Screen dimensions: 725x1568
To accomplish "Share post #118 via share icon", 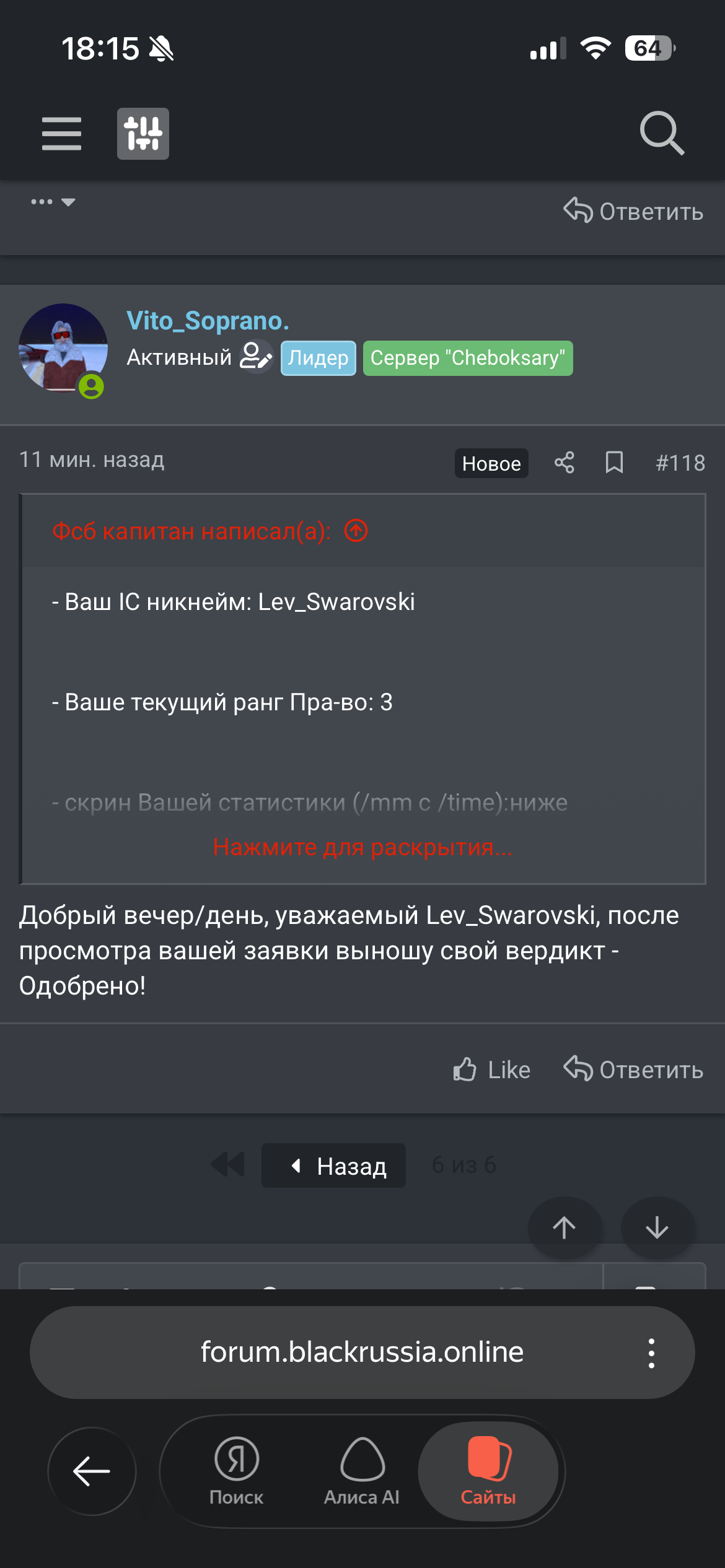I will (x=564, y=463).
